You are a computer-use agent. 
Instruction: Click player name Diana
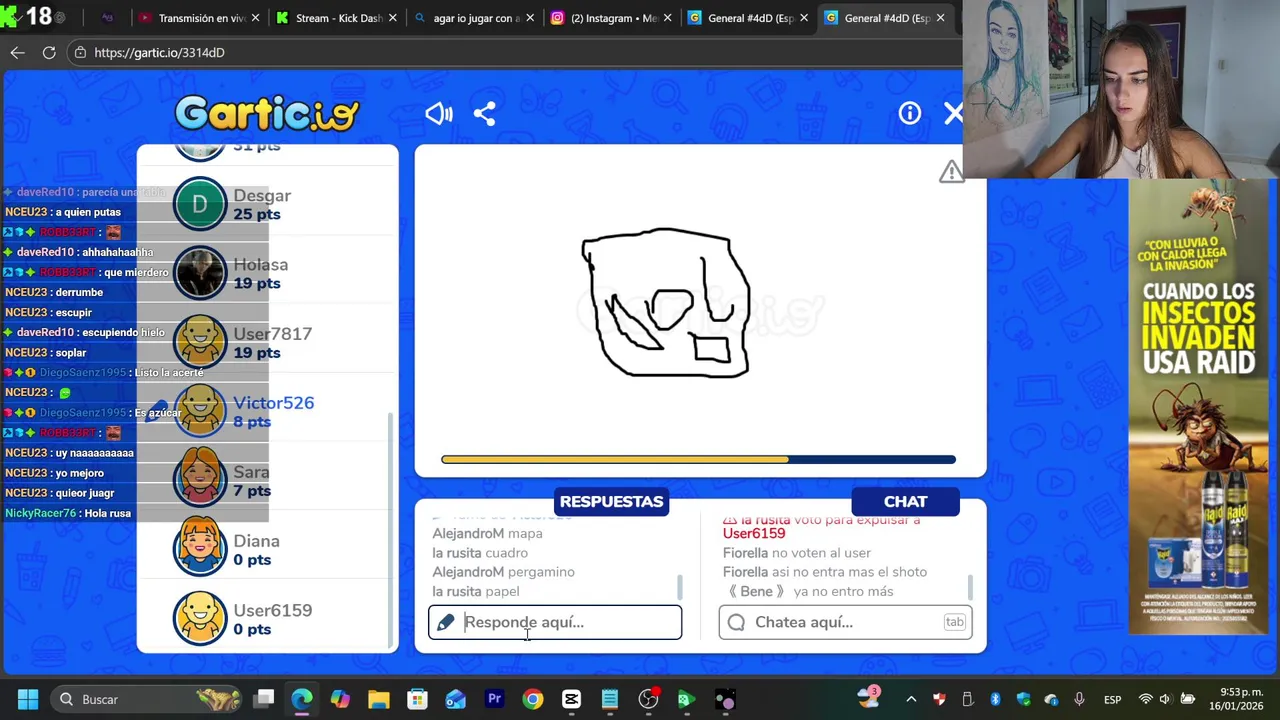pyautogui.click(x=256, y=540)
